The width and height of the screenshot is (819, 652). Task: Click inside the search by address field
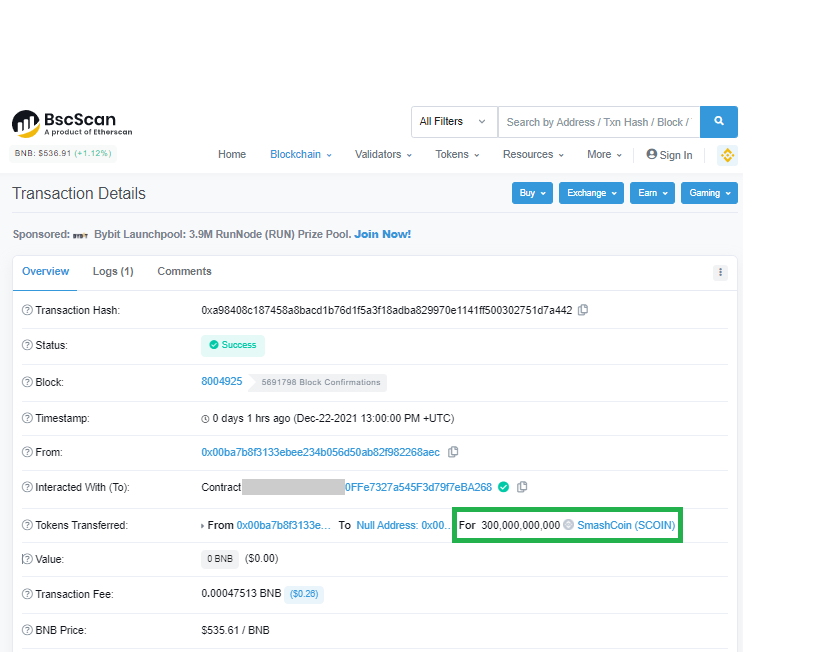tap(598, 122)
